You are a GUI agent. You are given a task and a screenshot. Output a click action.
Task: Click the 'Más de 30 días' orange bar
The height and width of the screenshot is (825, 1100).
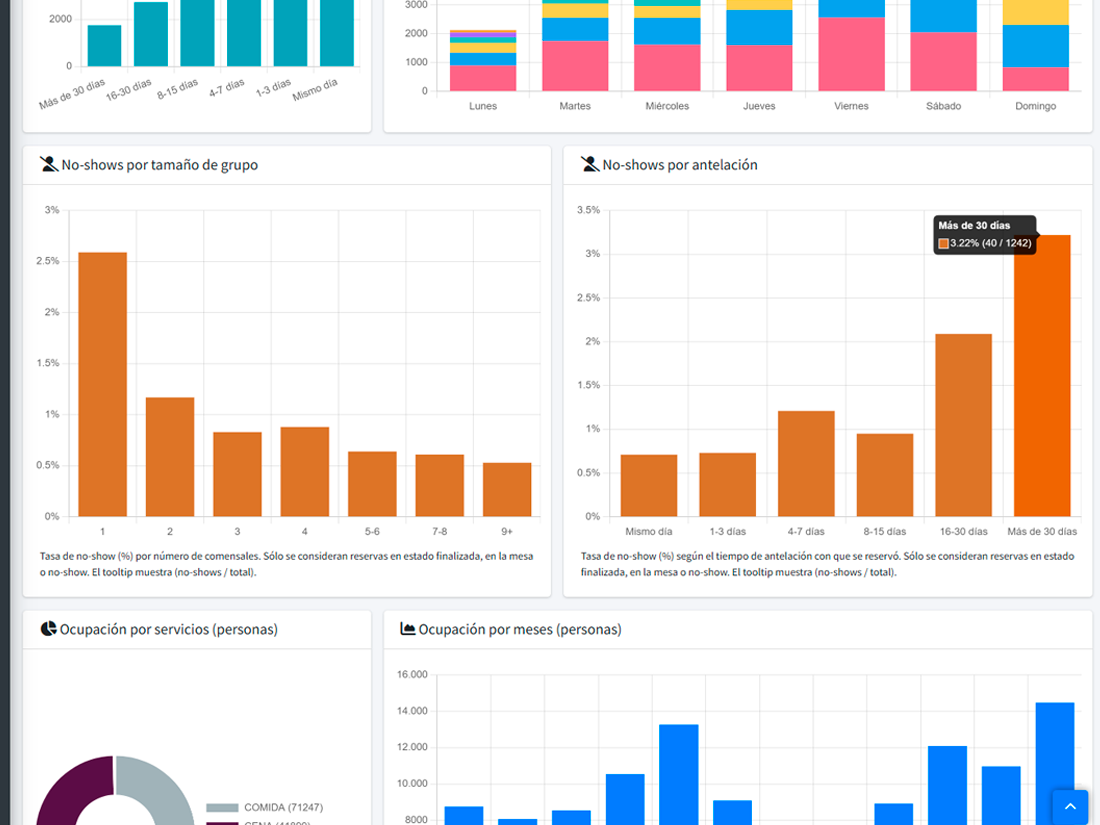[x=1042, y=376]
